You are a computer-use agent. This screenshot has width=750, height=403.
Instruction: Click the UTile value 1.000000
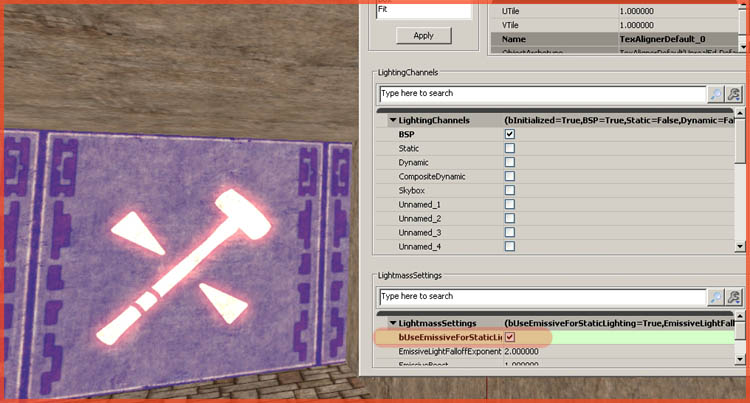pos(637,11)
